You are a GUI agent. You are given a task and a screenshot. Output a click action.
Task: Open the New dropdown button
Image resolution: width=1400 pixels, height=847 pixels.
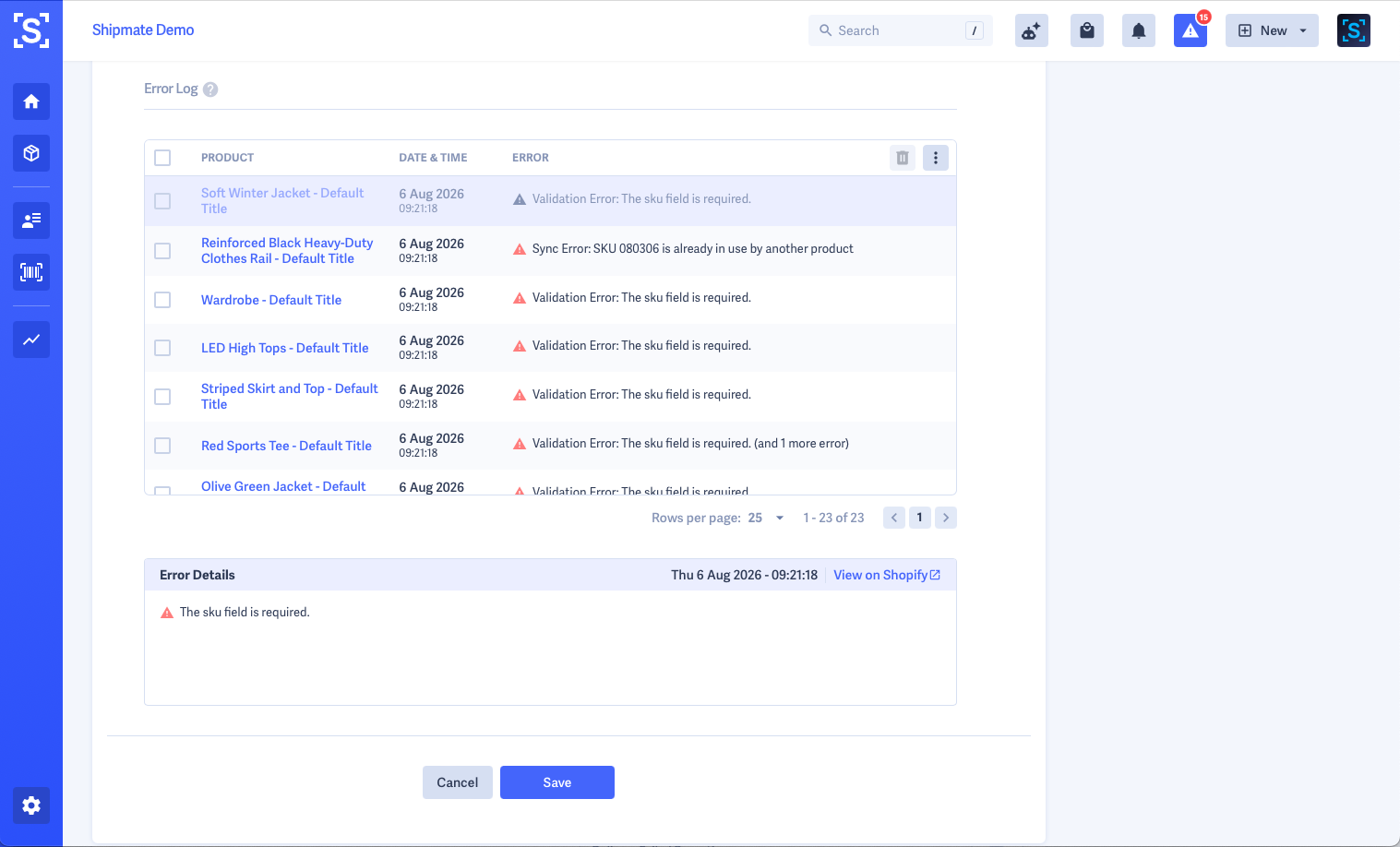(x=1272, y=30)
